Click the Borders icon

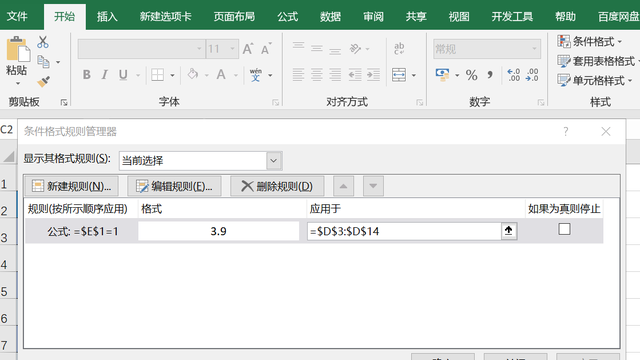pos(158,75)
